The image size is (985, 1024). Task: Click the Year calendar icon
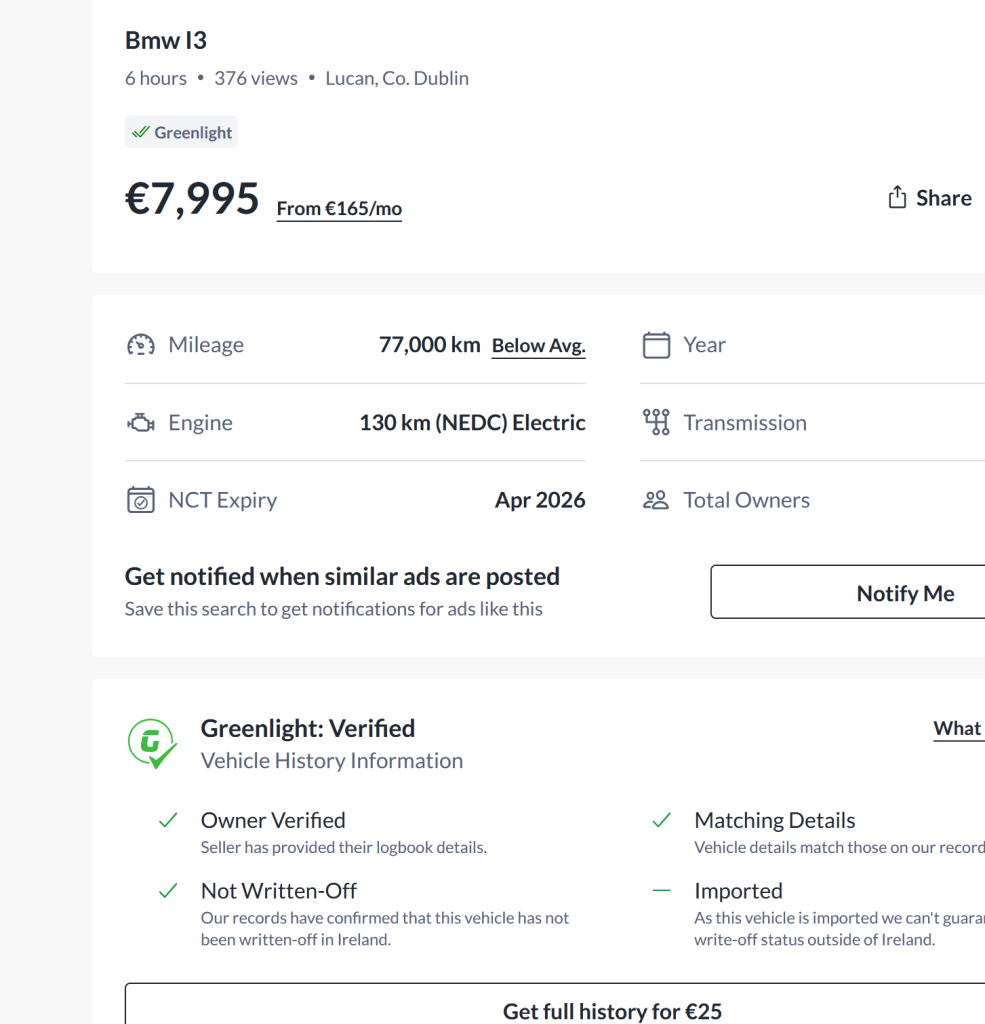click(x=656, y=345)
